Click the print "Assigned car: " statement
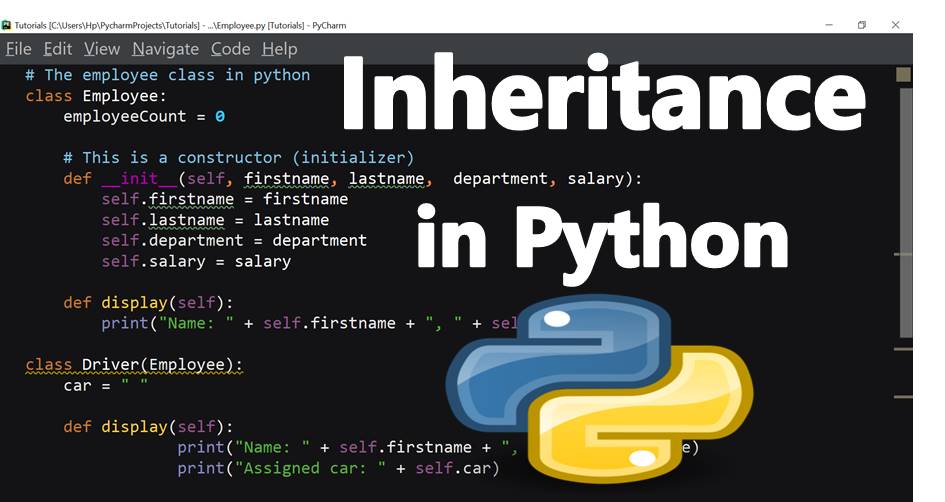This screenshot has height=502, width=945. point(338,468)
